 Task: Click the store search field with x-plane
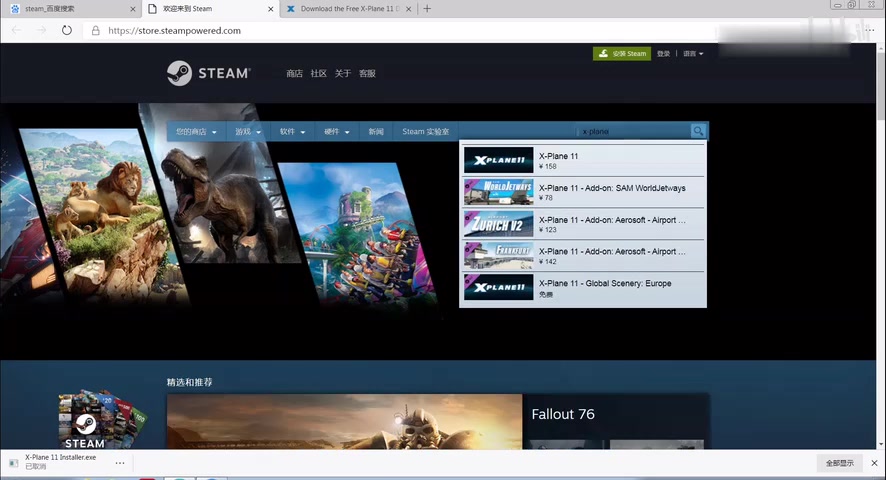coord(634,131)
